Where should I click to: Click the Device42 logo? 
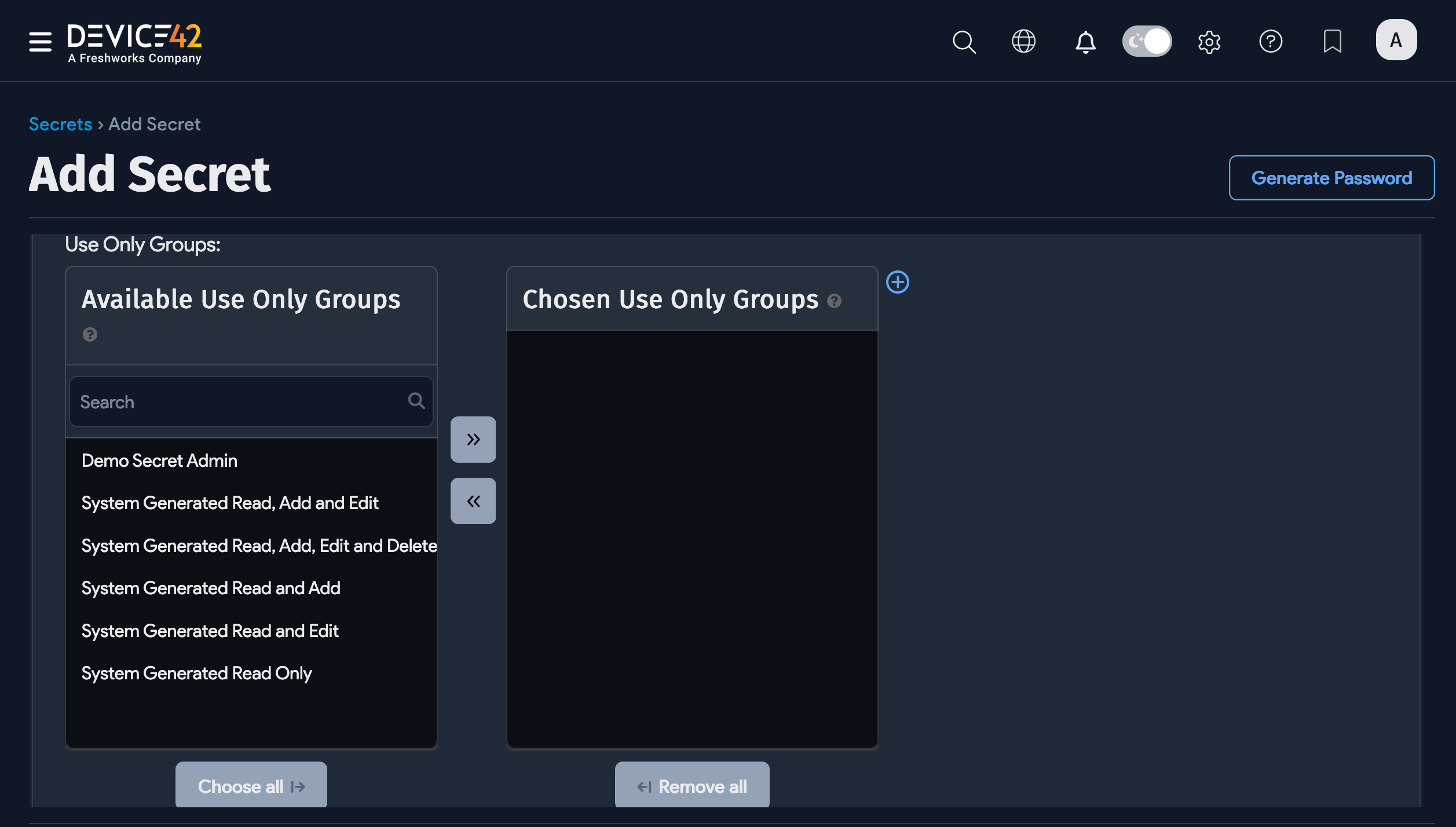coord(134,41)
